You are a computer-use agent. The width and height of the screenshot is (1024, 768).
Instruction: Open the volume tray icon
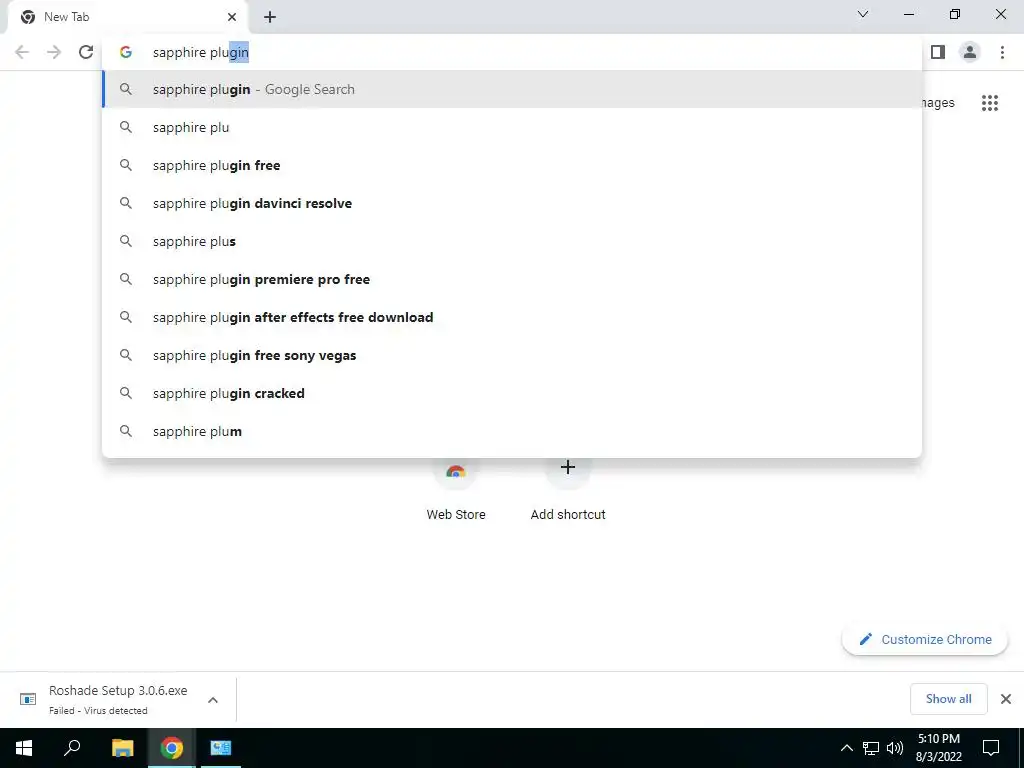(x=895, y=748)
